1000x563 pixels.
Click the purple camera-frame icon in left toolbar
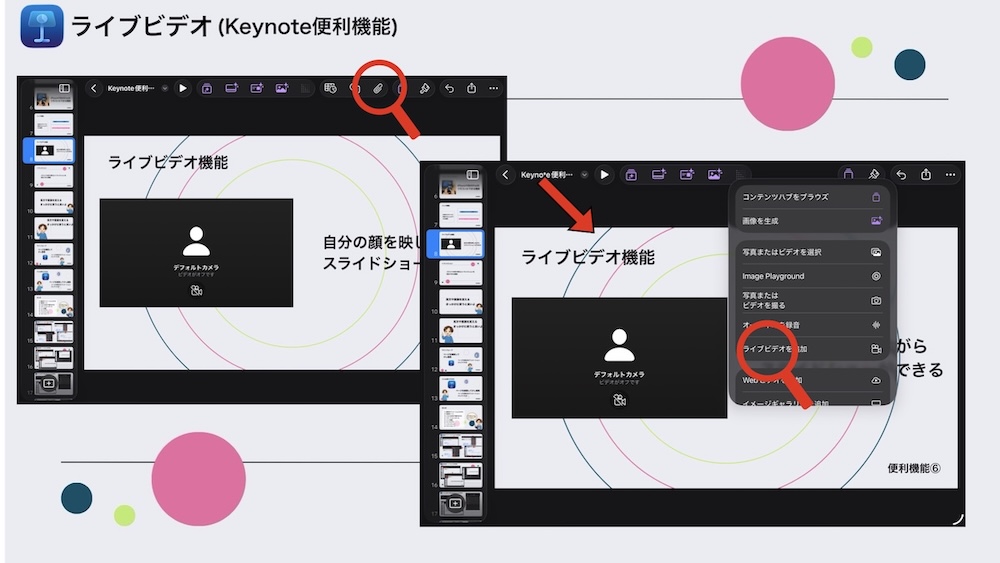tap(256, 88)
